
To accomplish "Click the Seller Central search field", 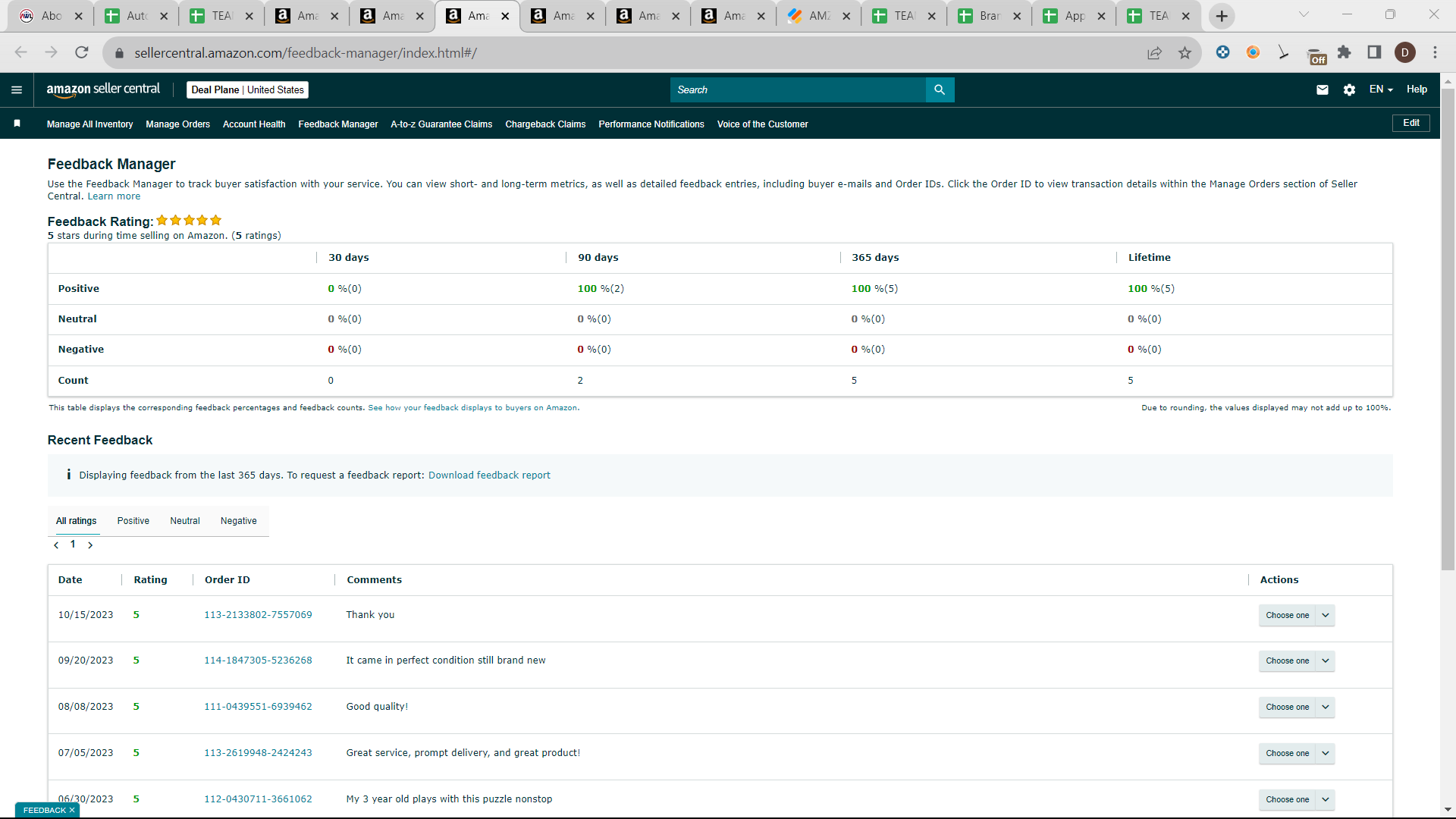I will 798,89.
